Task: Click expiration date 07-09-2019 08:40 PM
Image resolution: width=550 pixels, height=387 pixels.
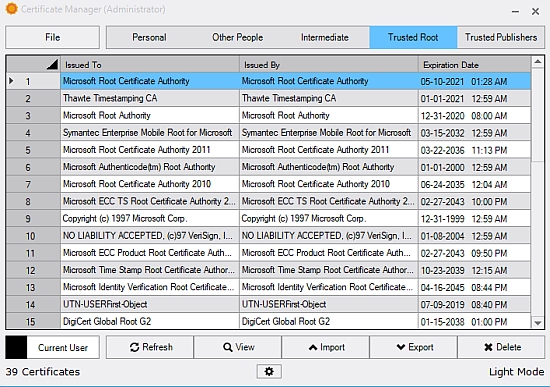Action: point(475,305)
